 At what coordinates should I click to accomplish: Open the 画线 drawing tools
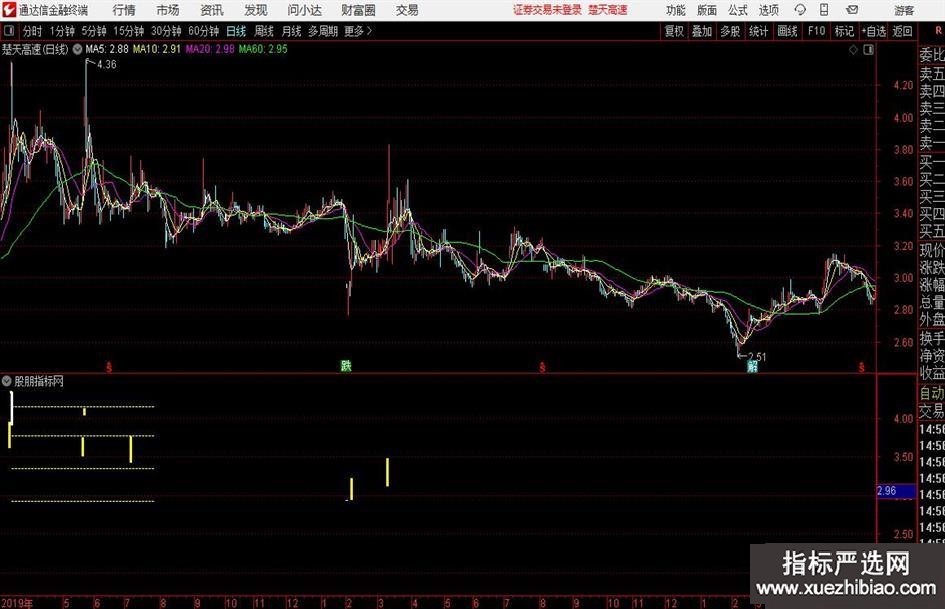[x=787, y=31]
